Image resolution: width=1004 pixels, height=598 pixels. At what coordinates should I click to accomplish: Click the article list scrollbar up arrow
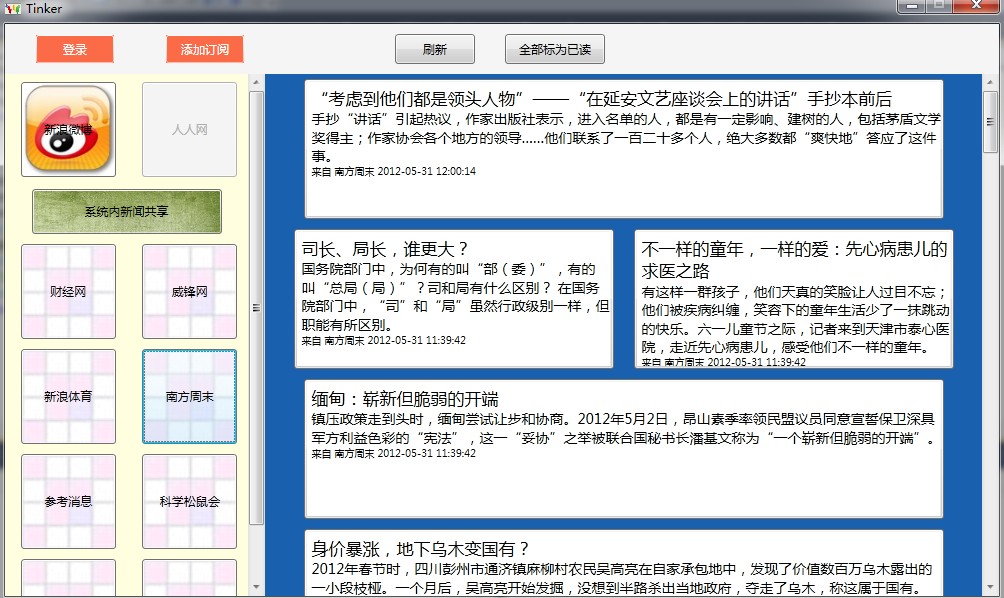(x=990, y=81)
